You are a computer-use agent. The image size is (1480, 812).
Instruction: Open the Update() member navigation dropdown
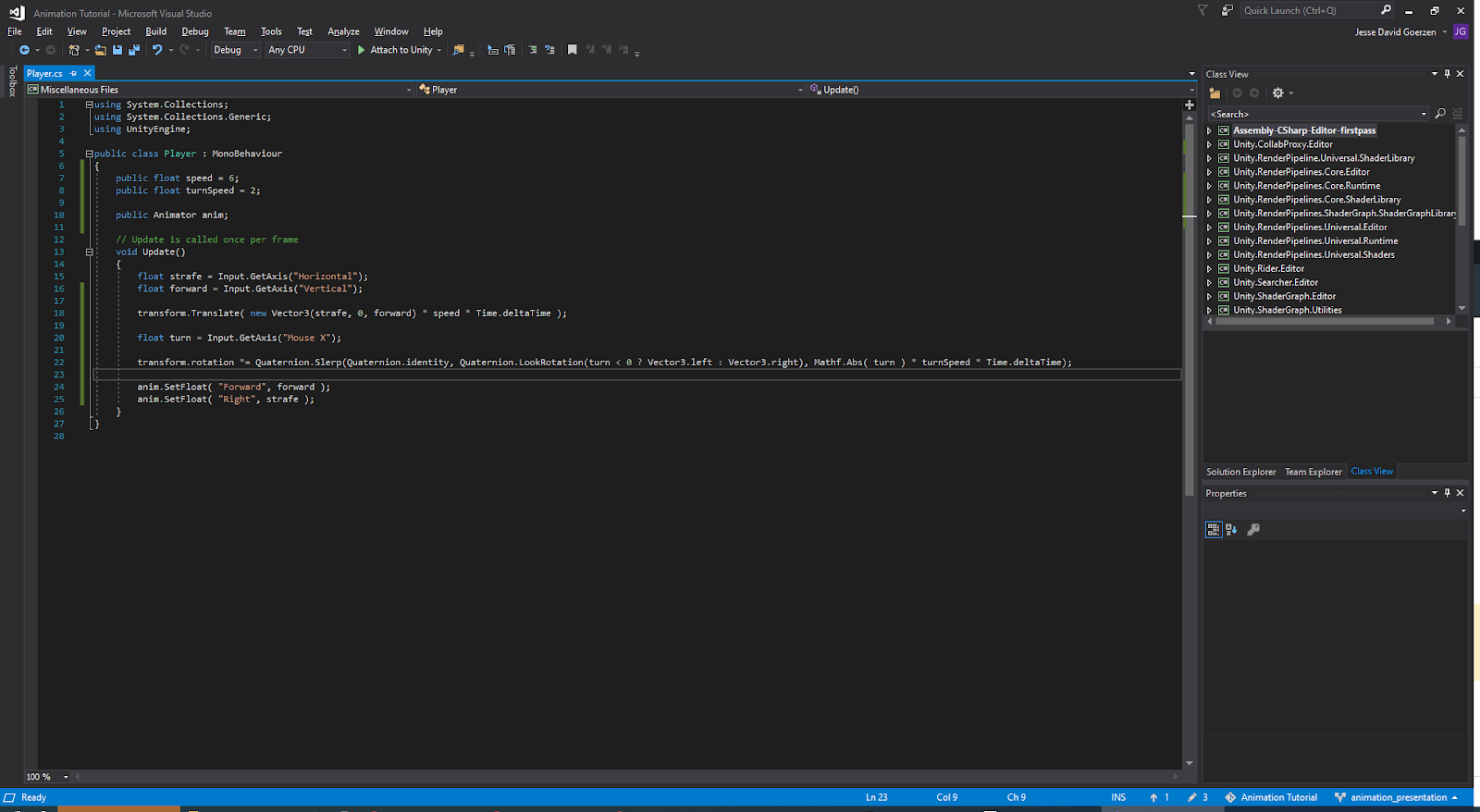point(1002,90)
